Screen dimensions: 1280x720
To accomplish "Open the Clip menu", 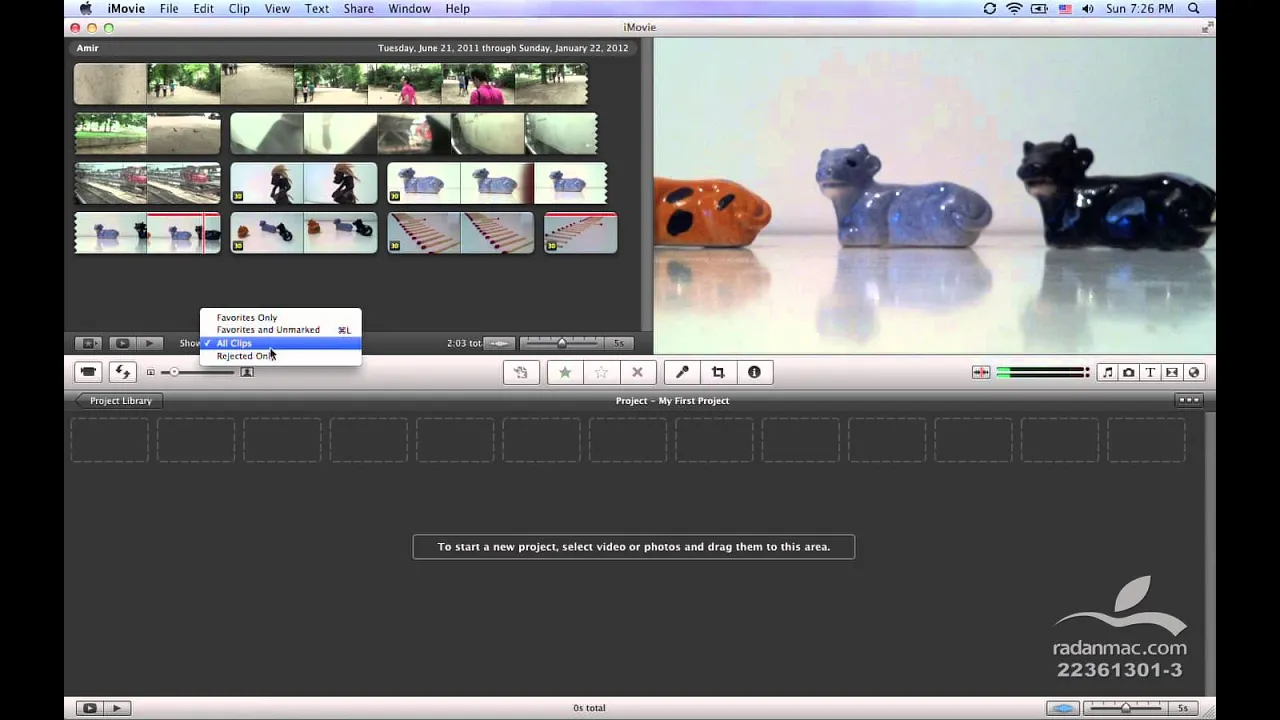I will [239, 9].
